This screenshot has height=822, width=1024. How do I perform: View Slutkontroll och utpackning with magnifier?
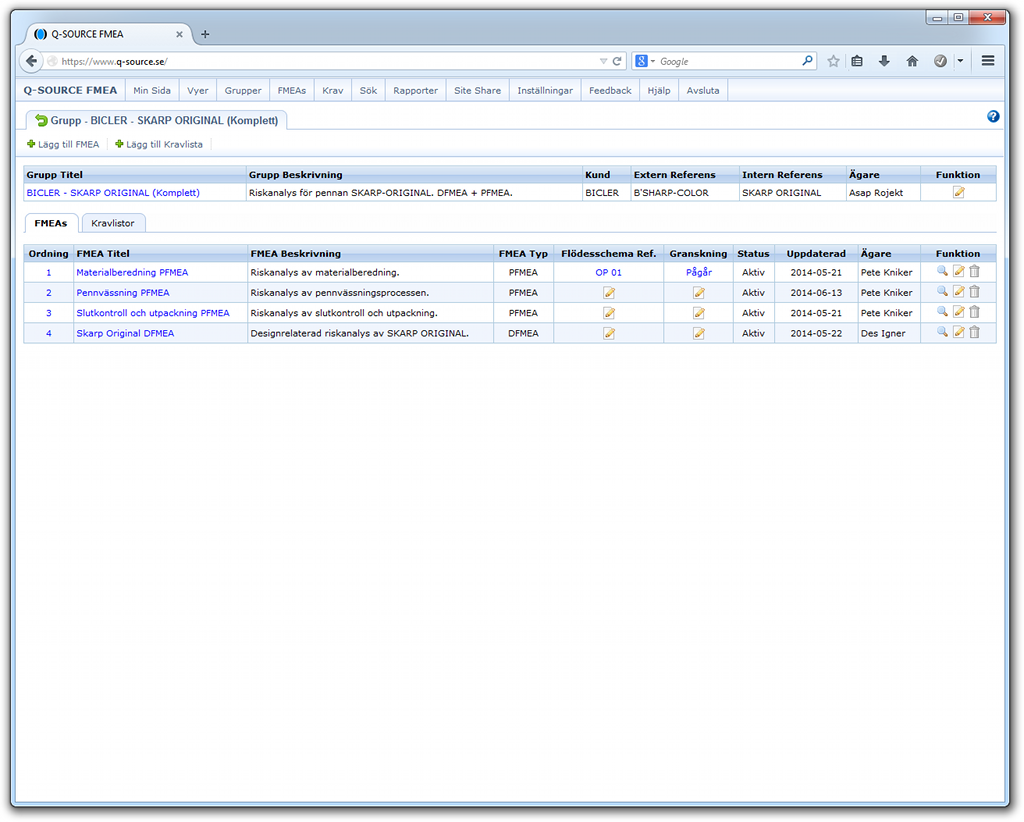942,311
